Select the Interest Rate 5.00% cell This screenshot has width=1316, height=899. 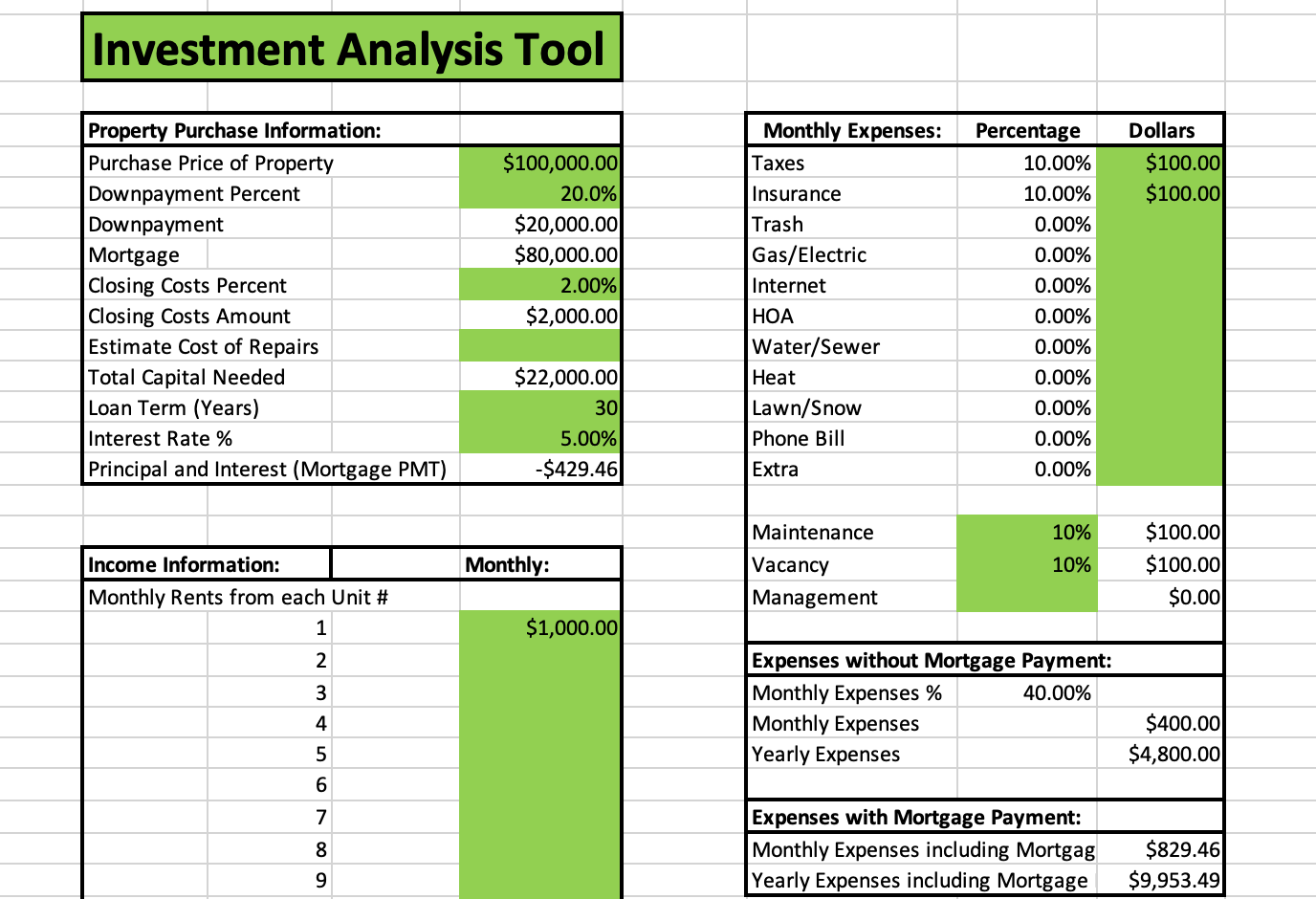coord(540,438)
